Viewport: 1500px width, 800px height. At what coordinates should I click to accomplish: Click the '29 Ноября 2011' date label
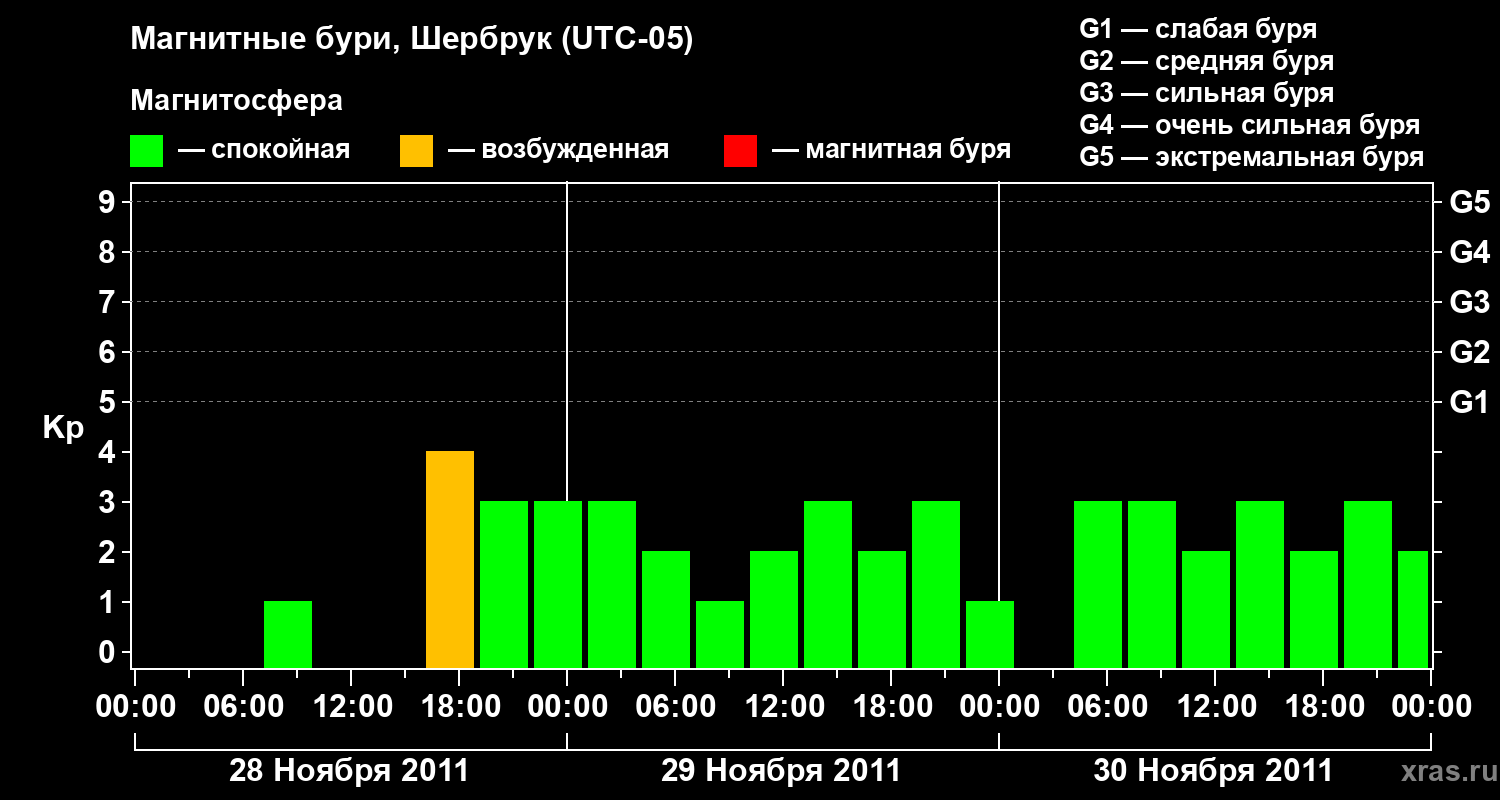point(781,771)
